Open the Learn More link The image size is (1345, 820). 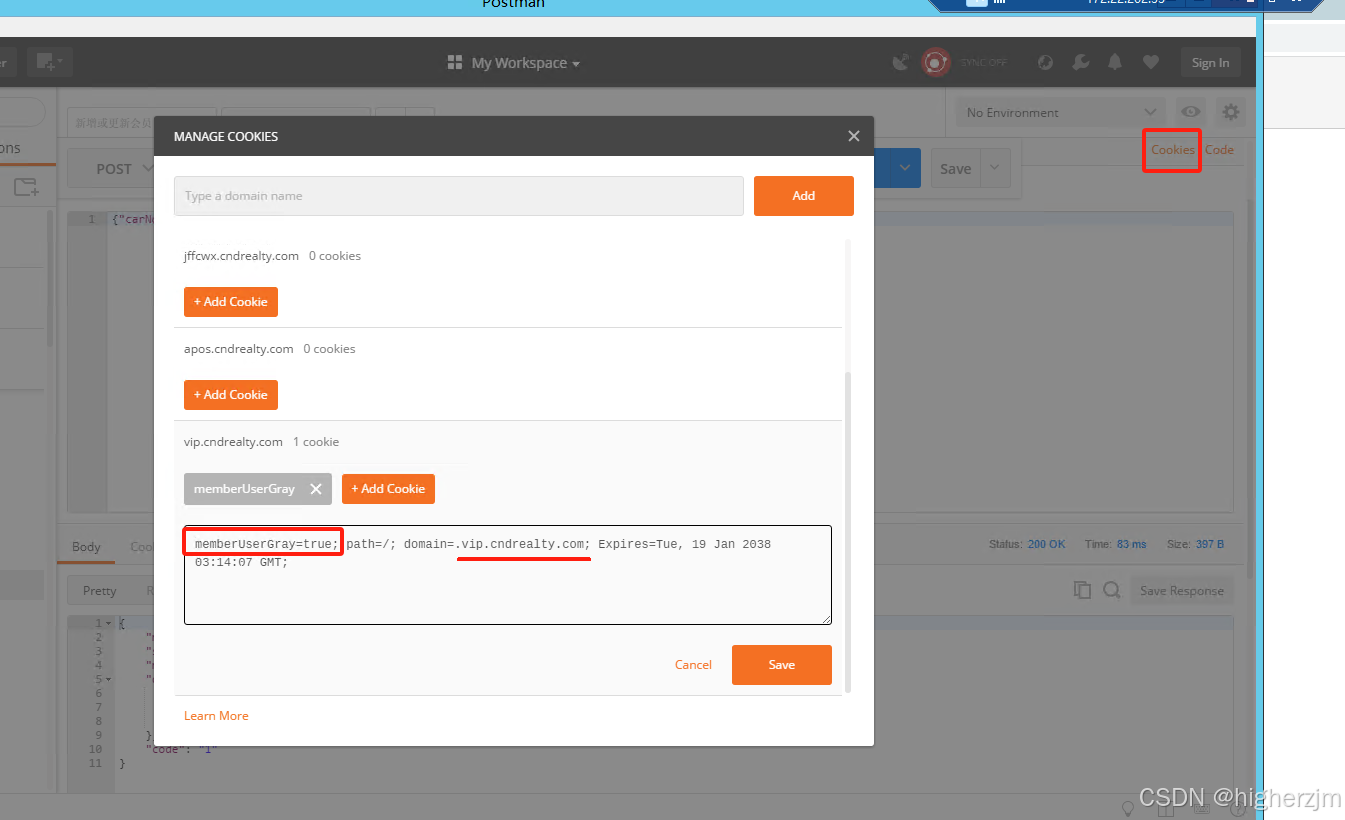click(x=216, y=716)
